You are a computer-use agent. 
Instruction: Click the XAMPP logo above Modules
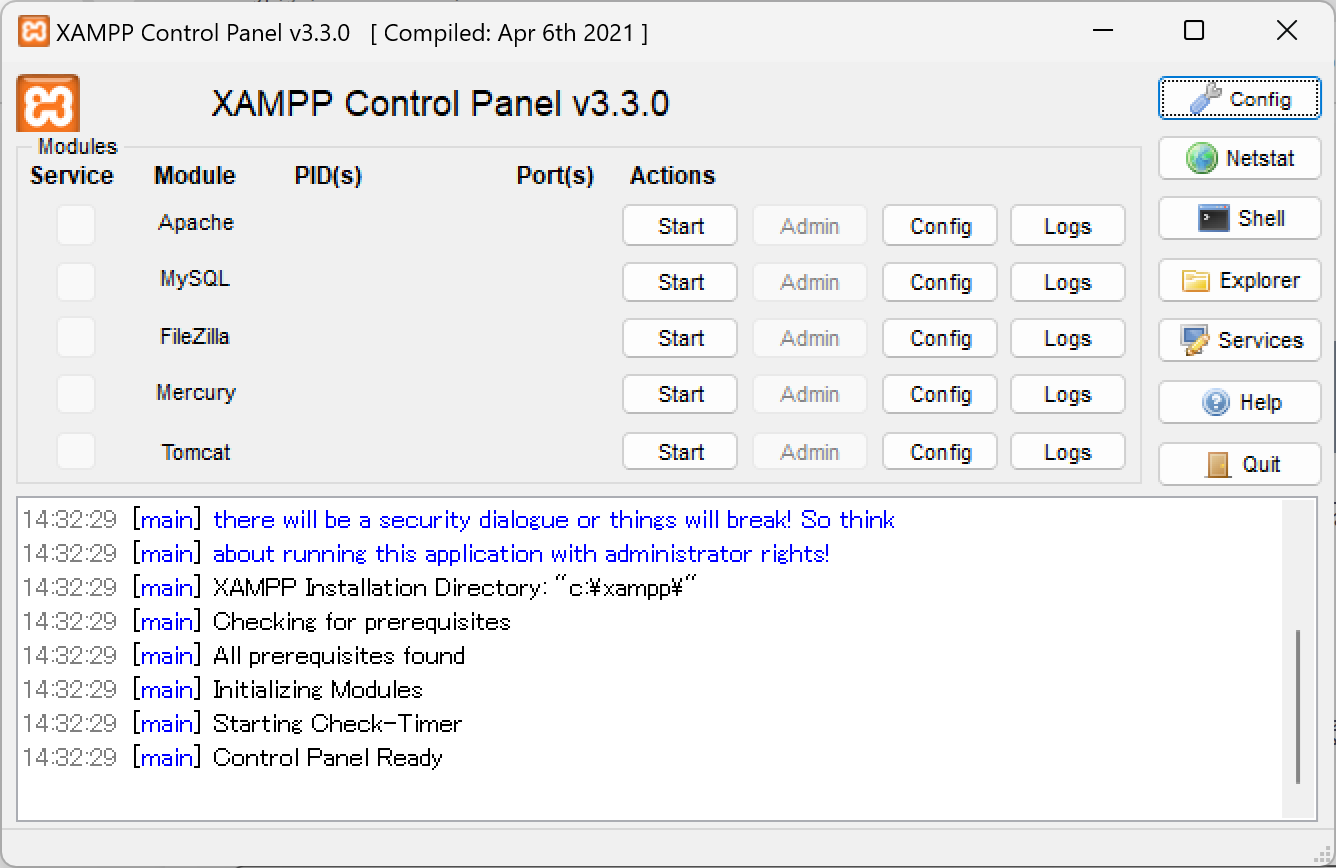[x=47, y=103]
